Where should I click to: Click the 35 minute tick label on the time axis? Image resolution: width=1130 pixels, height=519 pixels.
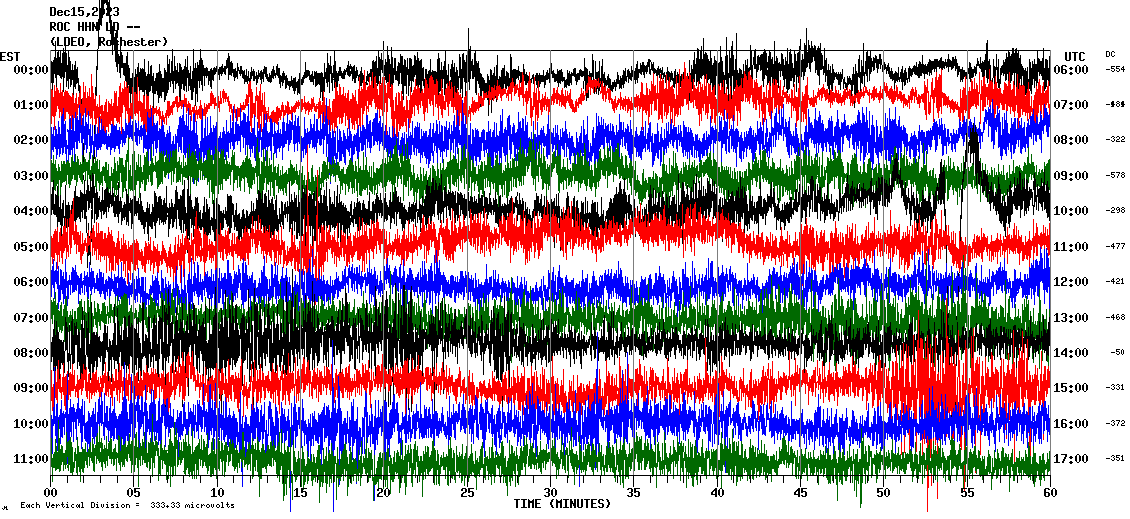pyautogui.click(x=633, y=493)
